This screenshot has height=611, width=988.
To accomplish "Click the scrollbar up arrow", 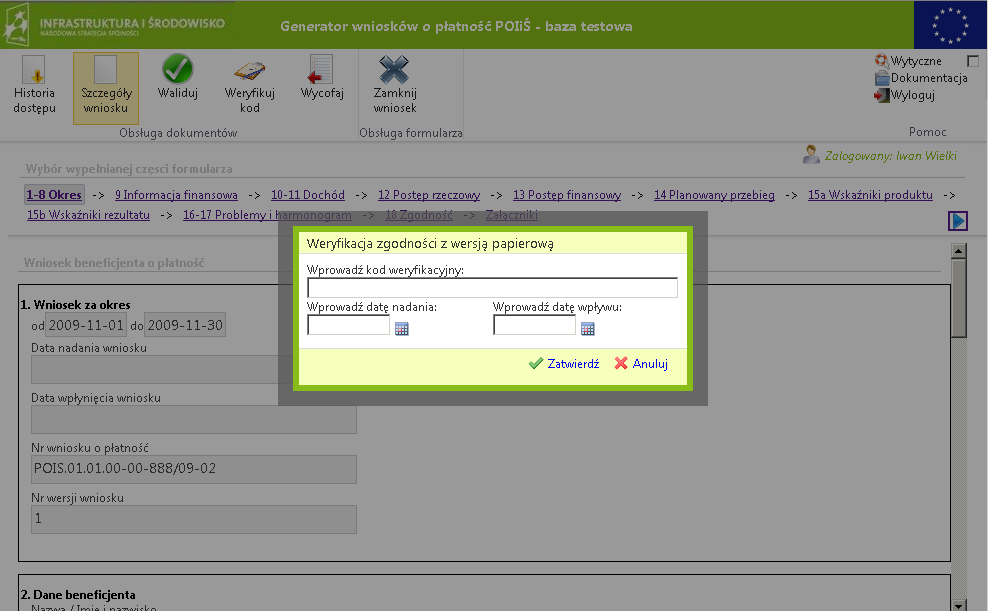I will 958,251.
